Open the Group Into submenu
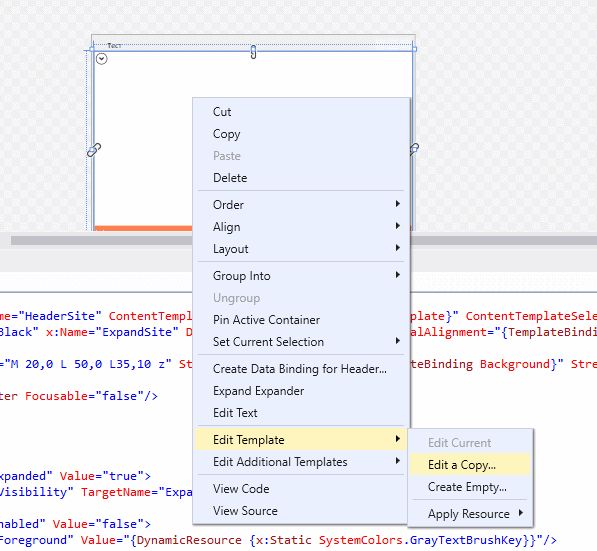 click(301, 276)
